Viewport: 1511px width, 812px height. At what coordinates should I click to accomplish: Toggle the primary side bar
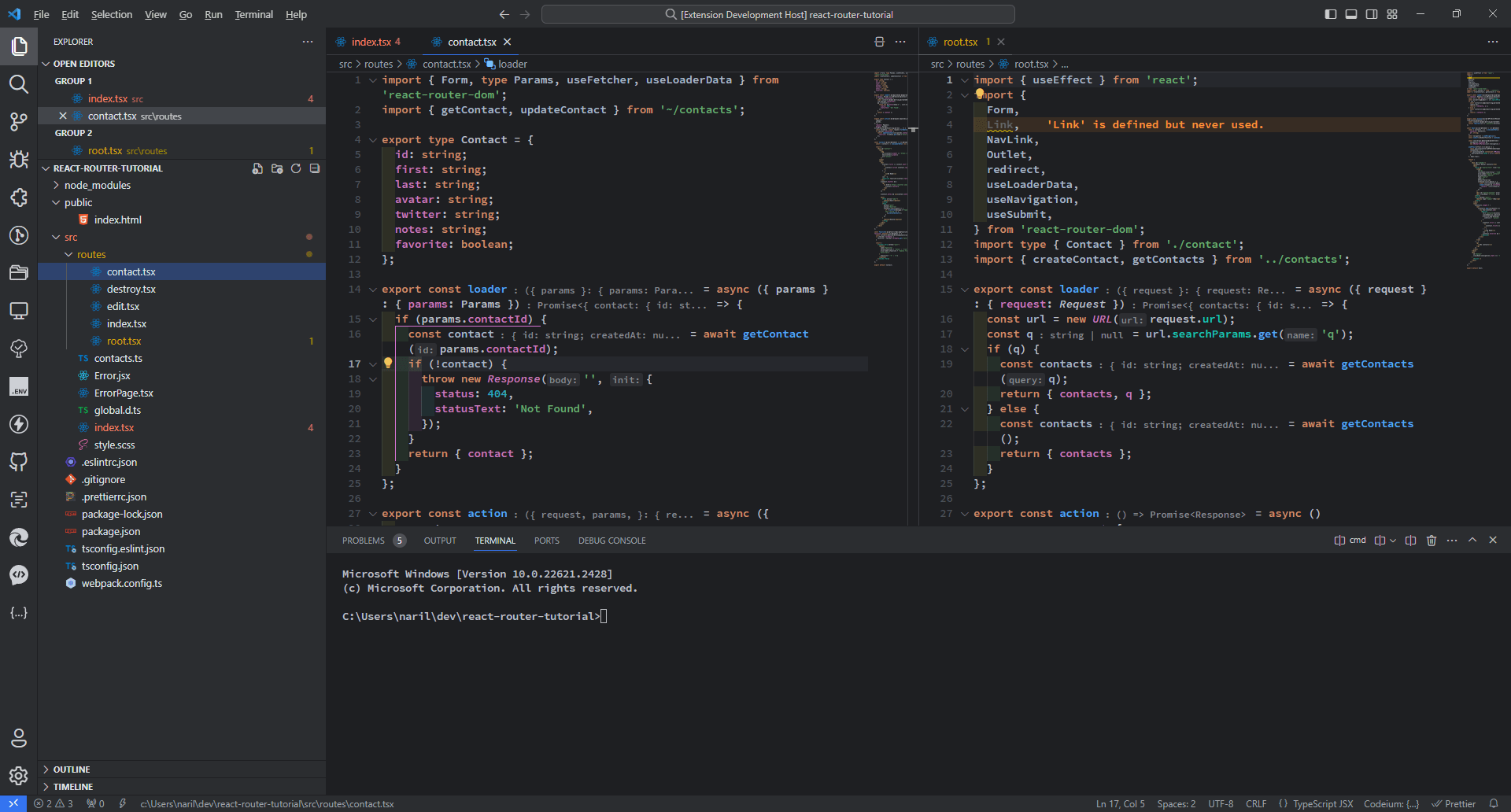pos(1330,13)
